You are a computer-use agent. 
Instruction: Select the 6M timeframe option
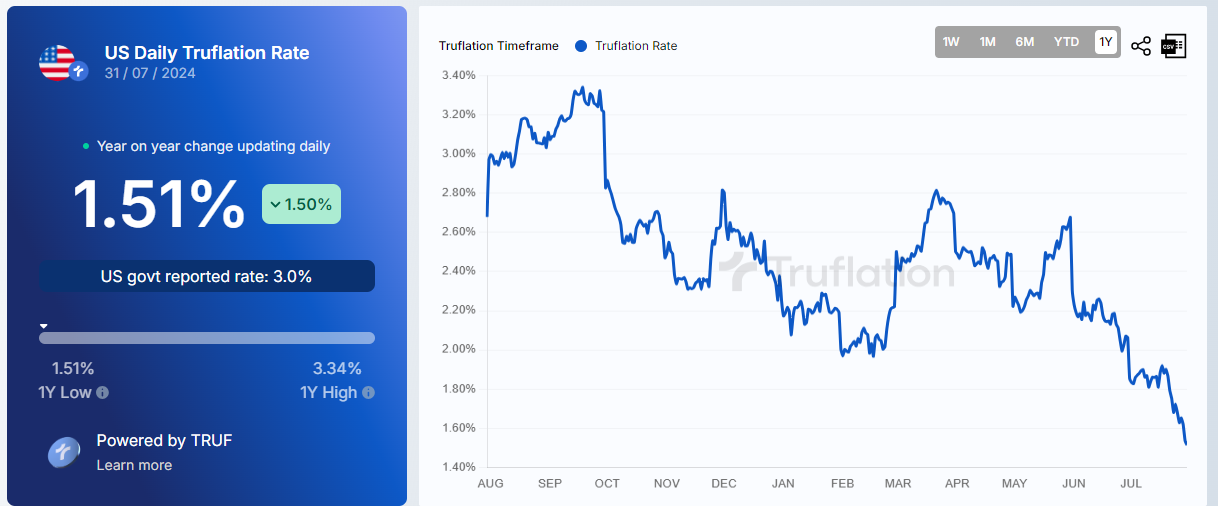tap(1024, 42)
